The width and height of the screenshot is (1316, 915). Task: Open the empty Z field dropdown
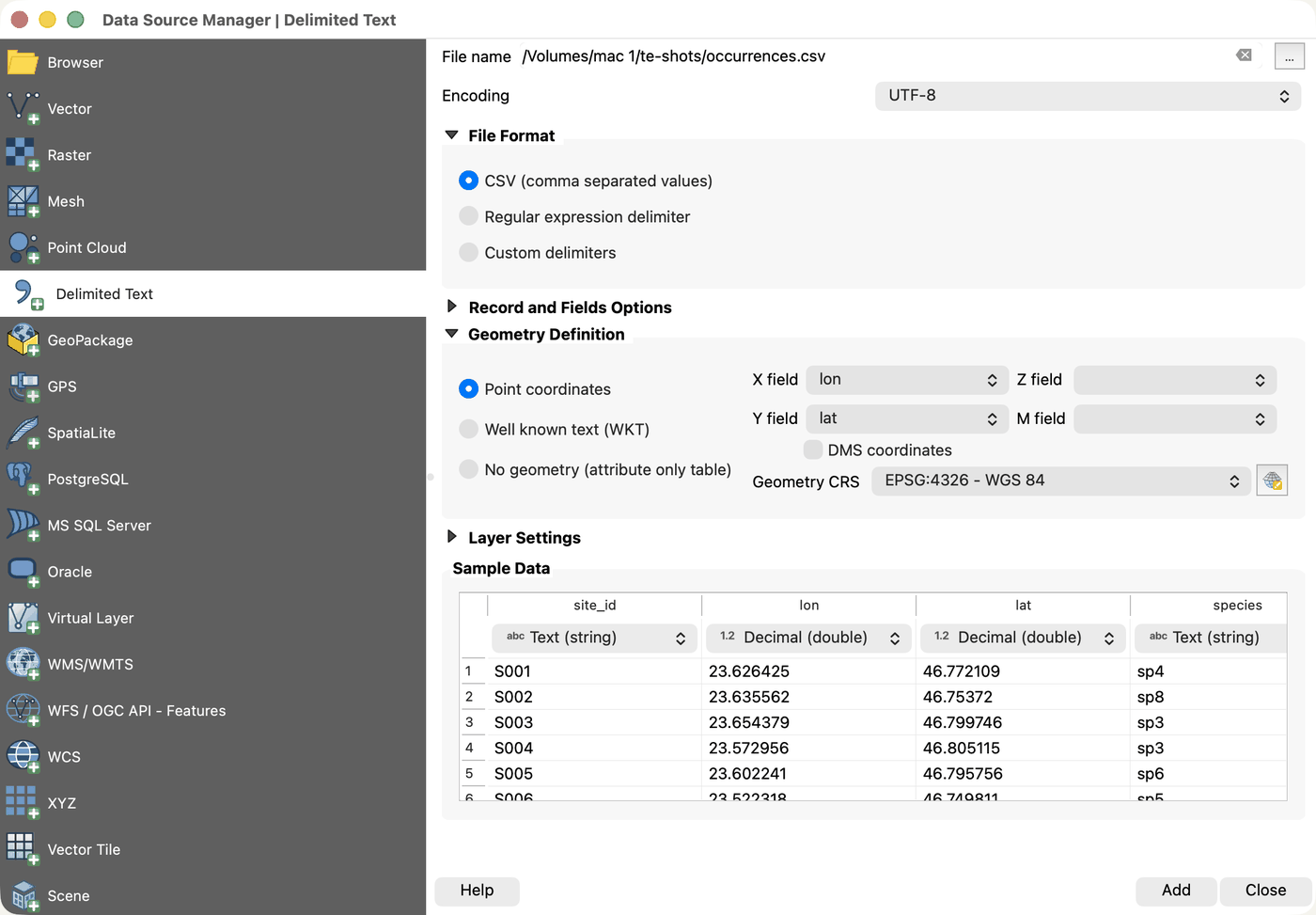[x=1175, y=380]
